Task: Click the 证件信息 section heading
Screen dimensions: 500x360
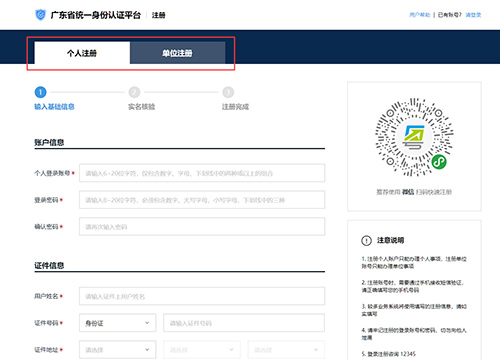Action: click(49, 265)
